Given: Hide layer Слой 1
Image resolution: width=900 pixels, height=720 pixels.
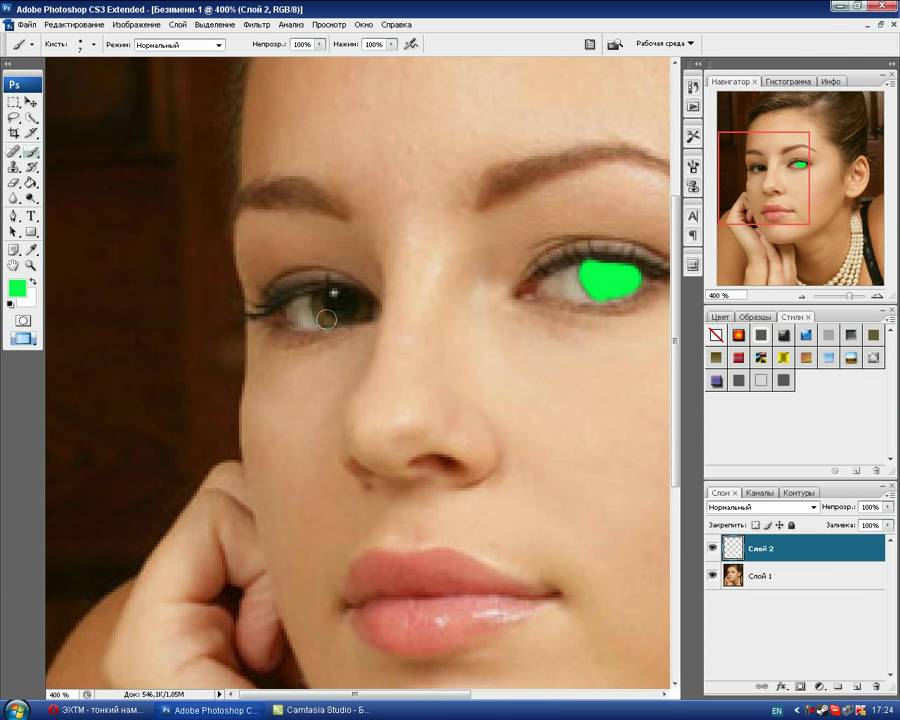Looking at the screenshot, I should click(712, 575).
